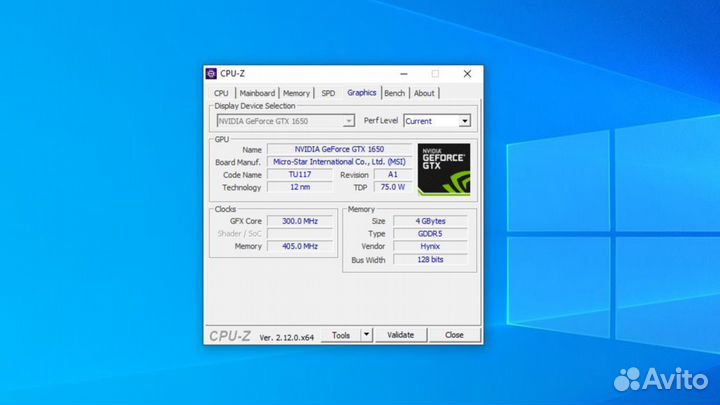Open the Bench tab
This screenshot has height=405, width=720.
click(x=394, y=93)
